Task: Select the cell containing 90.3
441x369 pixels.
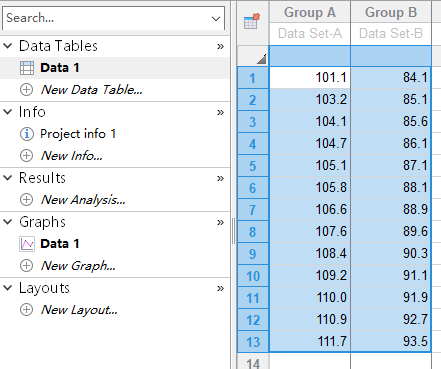Action: (391, 254)
